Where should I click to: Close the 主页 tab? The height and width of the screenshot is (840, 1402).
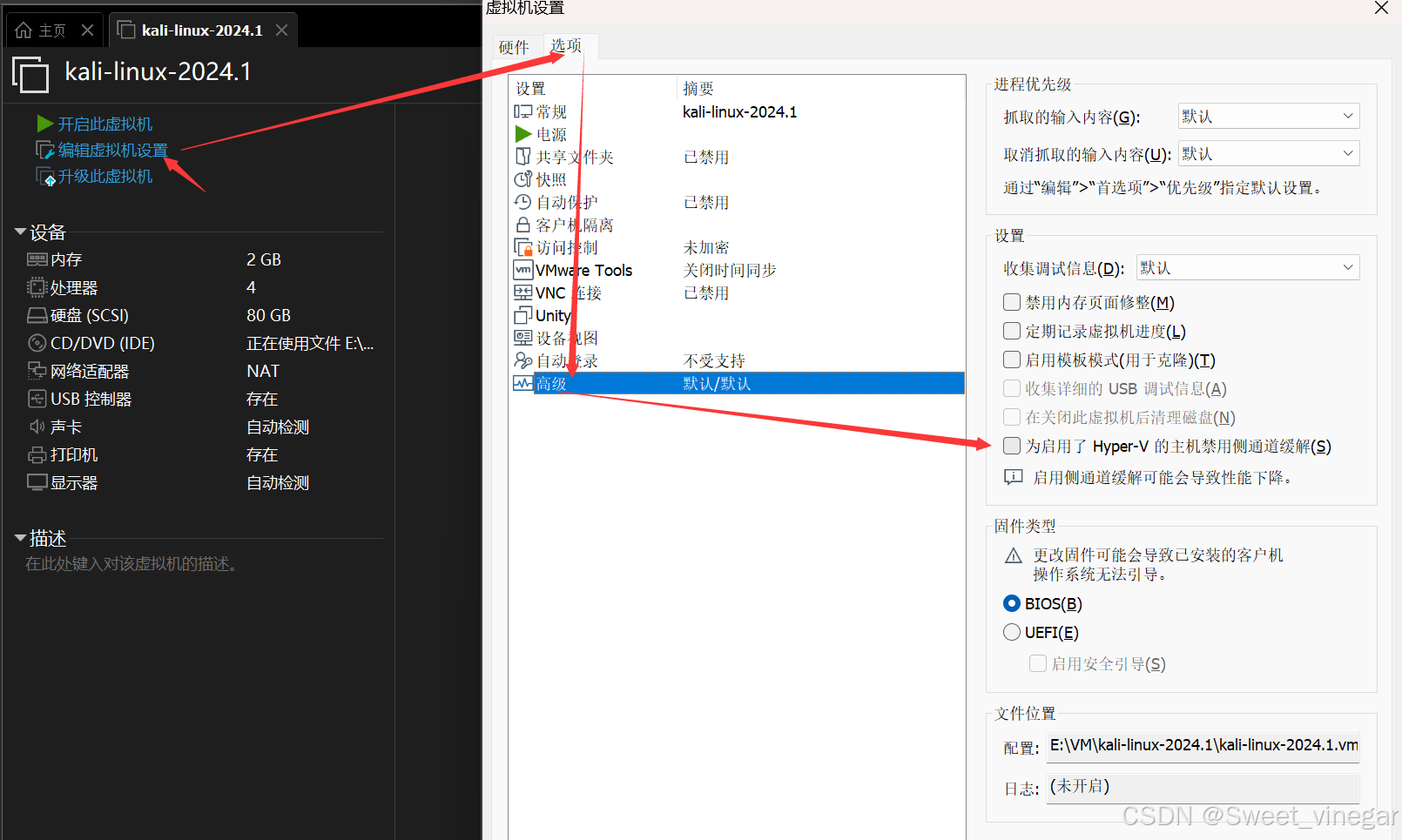(x=87, y=30)
